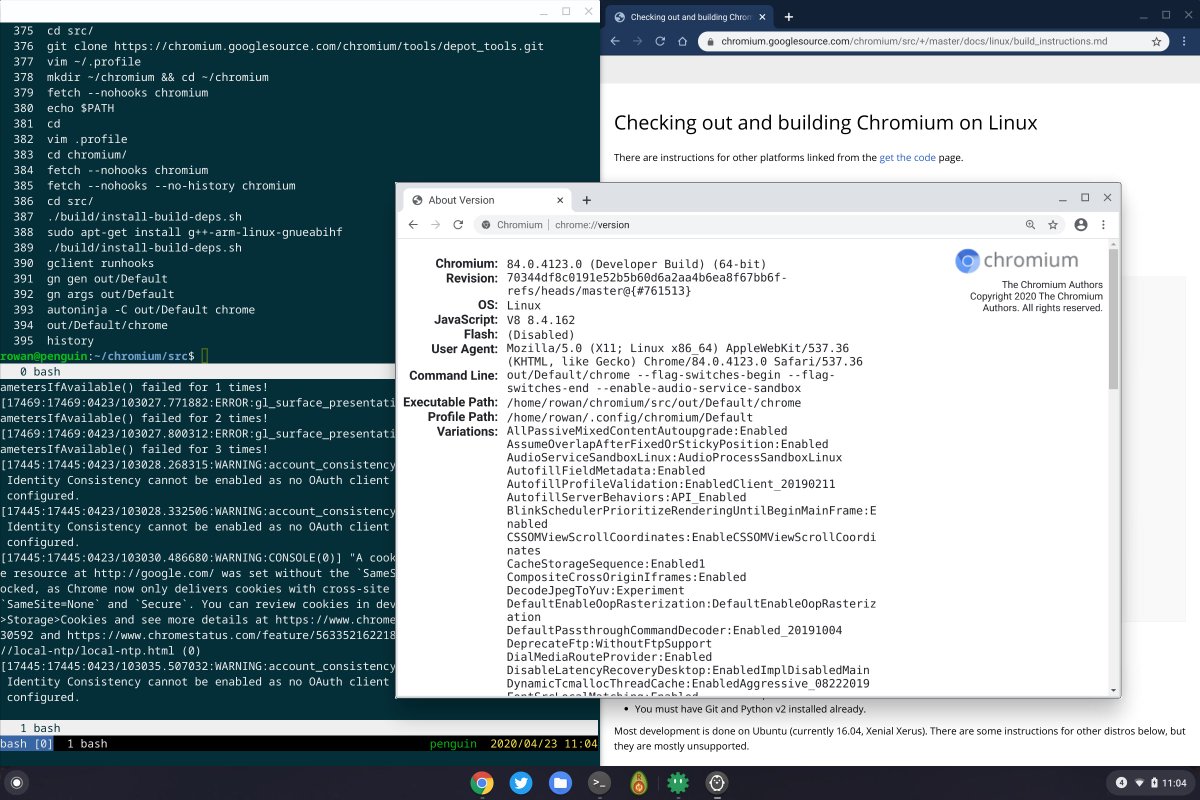Open the profile avatar in the About Version window
The width and height of the screenshot is (1200, 800).
(x=1081, y=224)
